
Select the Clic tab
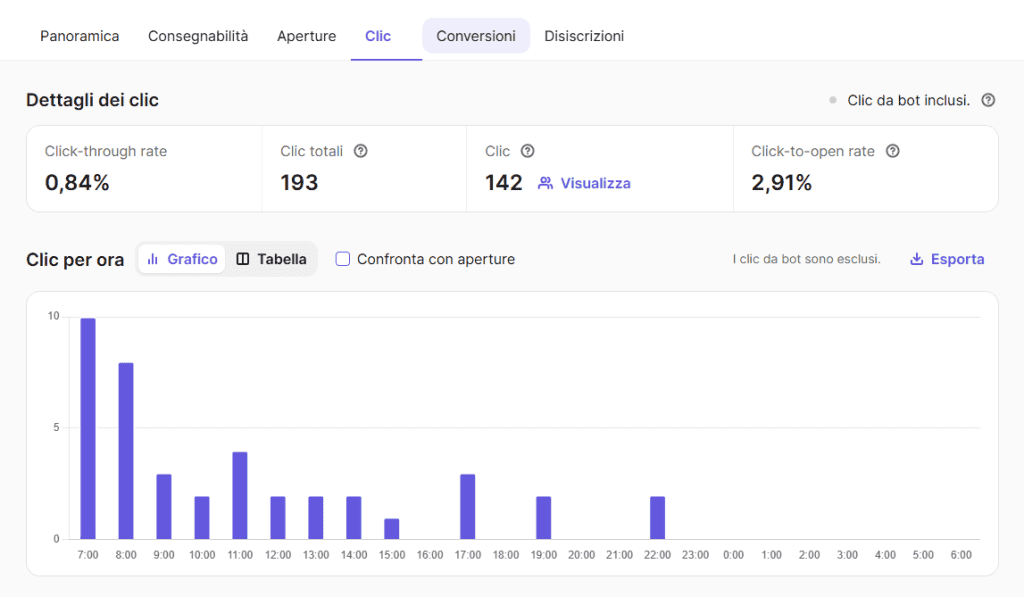(378, 36)
